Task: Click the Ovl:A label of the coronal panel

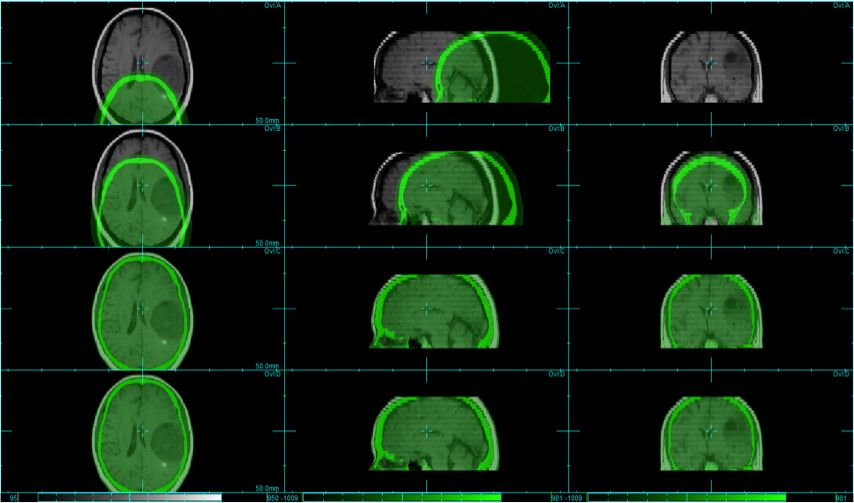Action: (x=842, y=5)
